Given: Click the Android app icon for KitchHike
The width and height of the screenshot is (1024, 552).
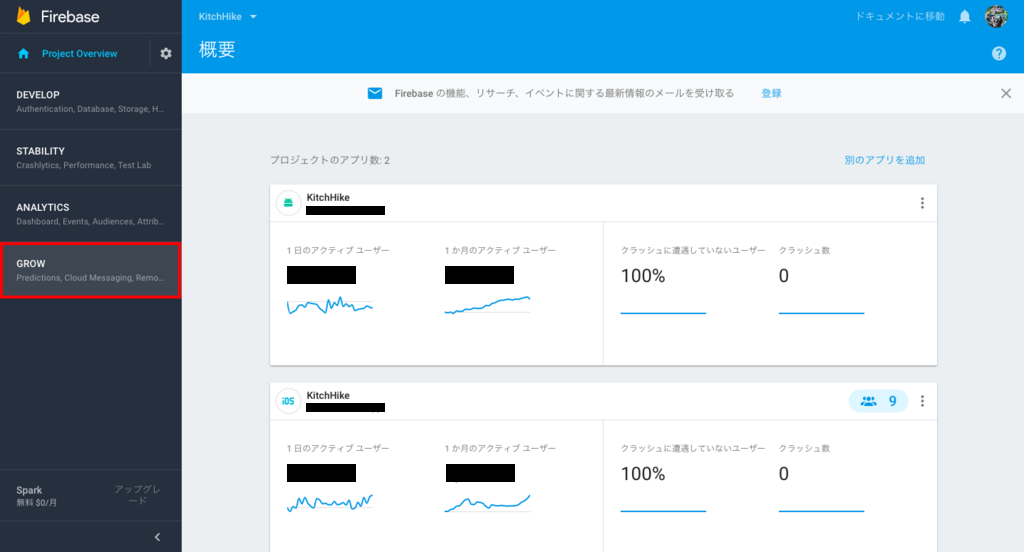Looking at the screenshot, I should [x=288, y=203].
